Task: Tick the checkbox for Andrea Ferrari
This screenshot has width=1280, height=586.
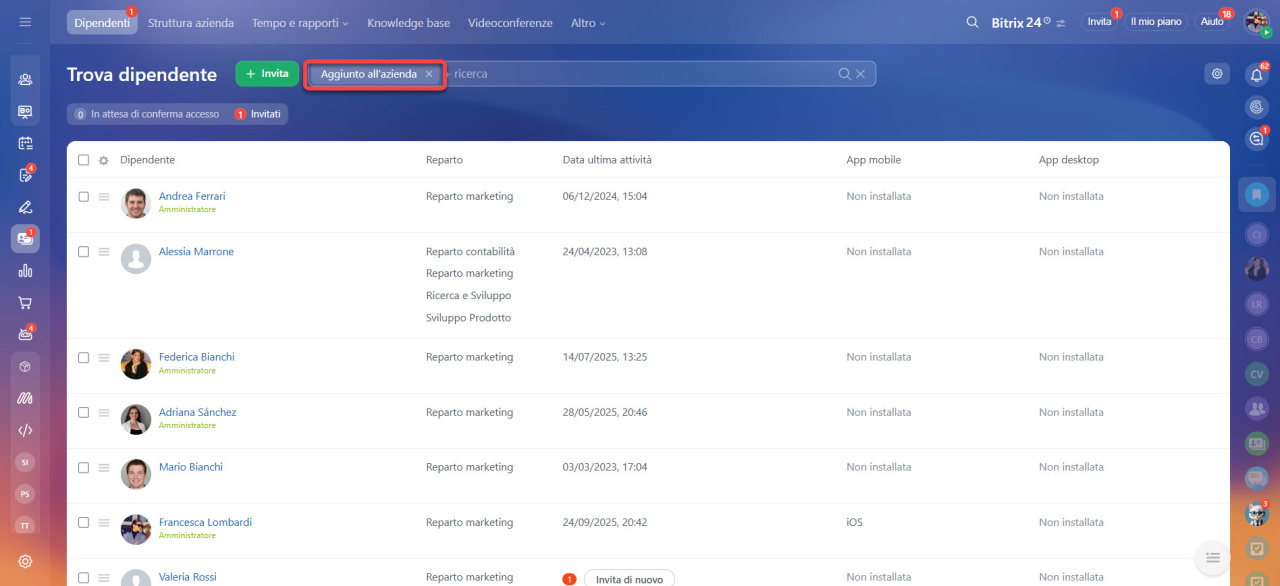Action: click(84, 197)
